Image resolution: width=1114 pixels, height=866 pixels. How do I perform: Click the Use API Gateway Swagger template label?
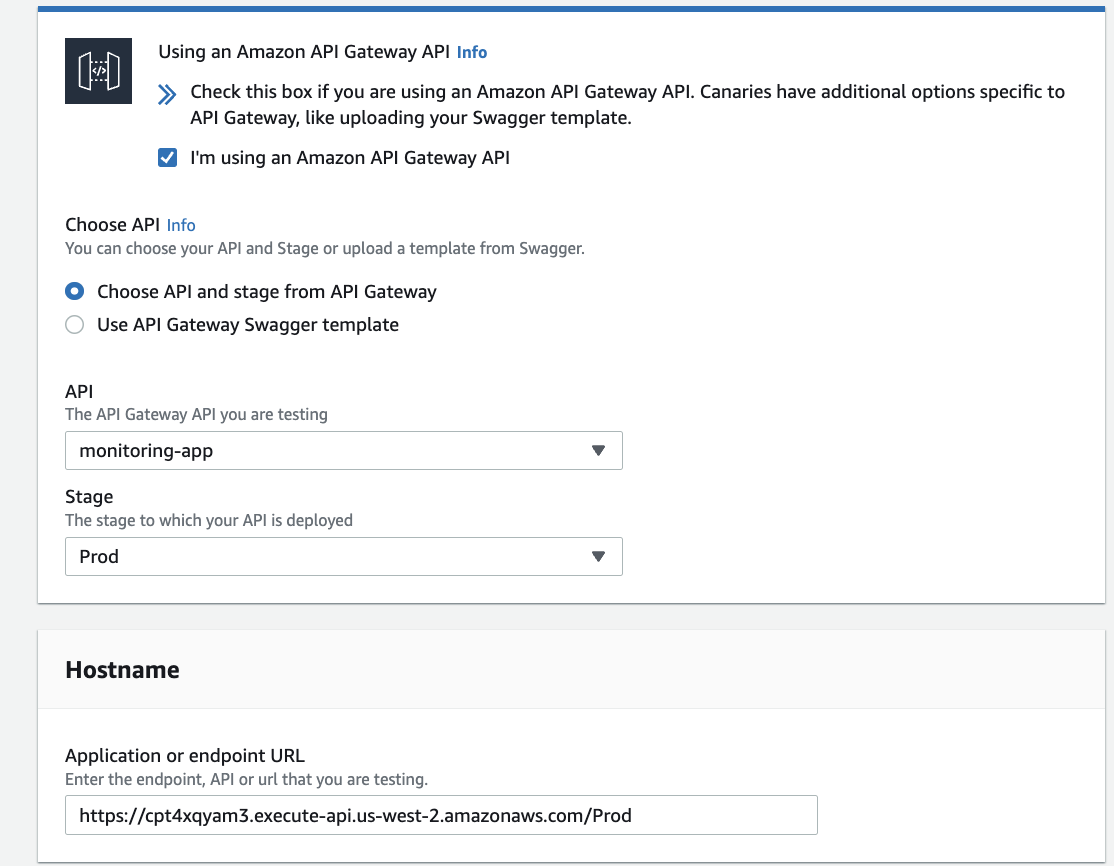[x=248, y=325]
